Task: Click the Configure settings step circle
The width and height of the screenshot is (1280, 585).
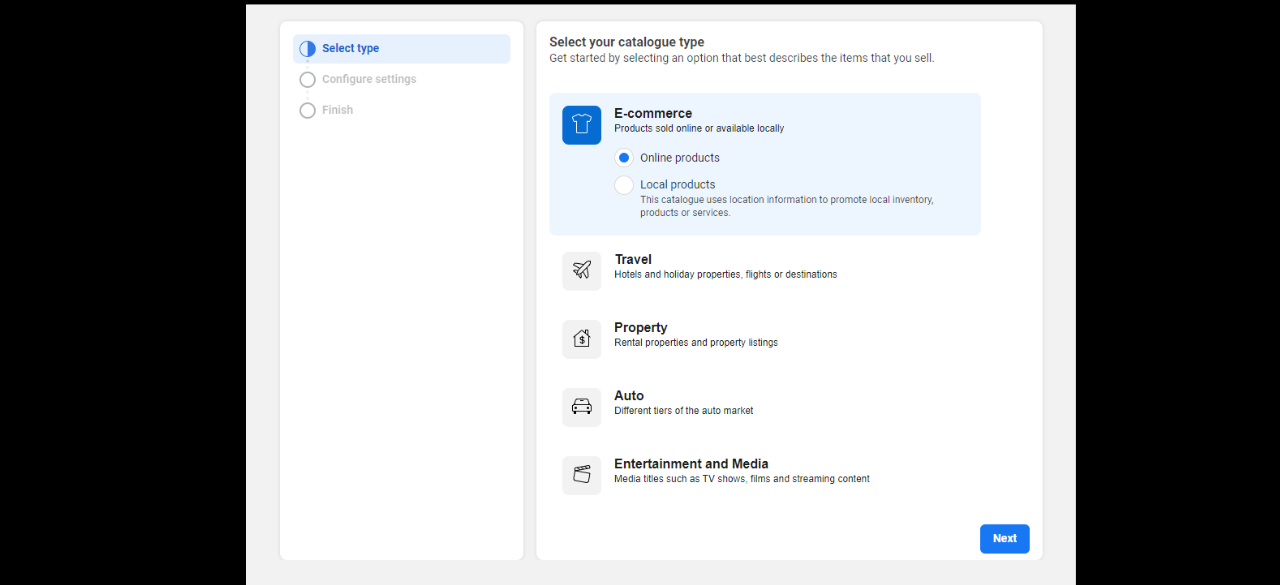Action: click(x=307, y=79)
